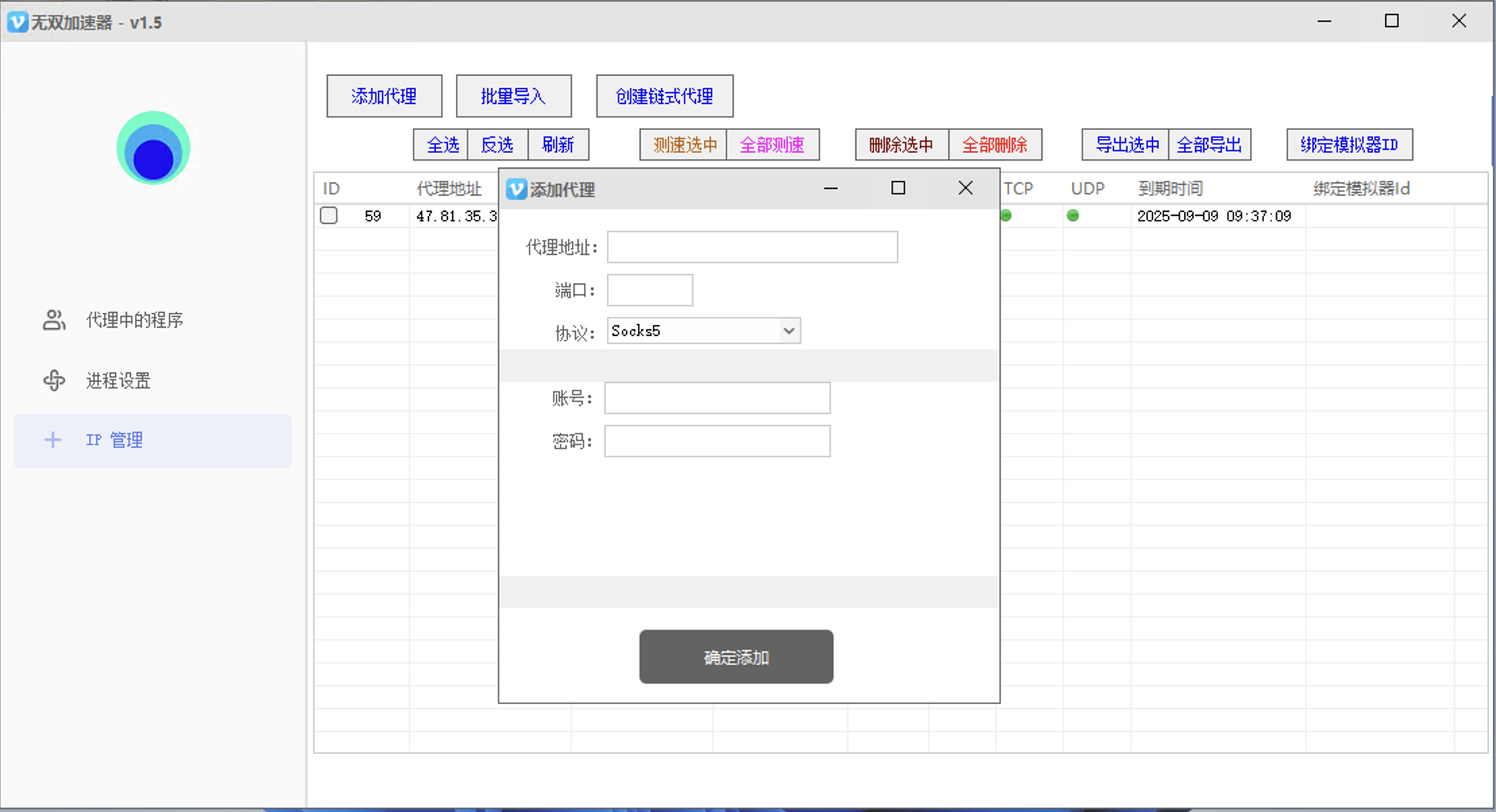Click the 进程设置 gear icon in sidebar
This screenshot has width=1496, height=812.
click(x=53, y=380)
